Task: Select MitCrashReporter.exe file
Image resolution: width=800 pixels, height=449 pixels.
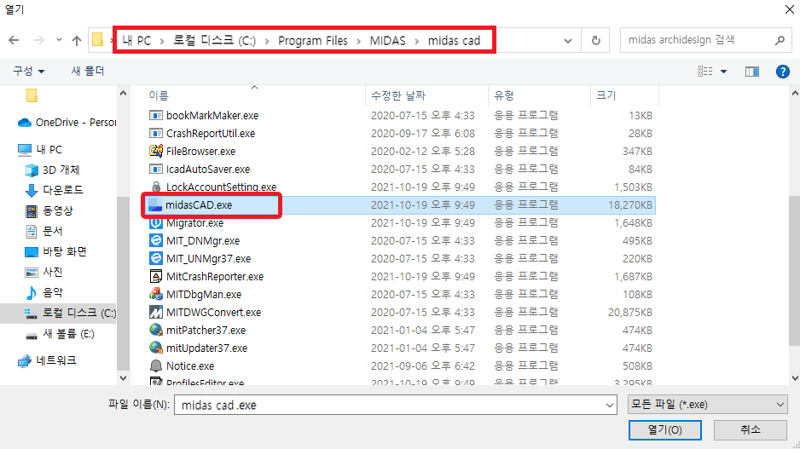Action: [x=215, y=277]
